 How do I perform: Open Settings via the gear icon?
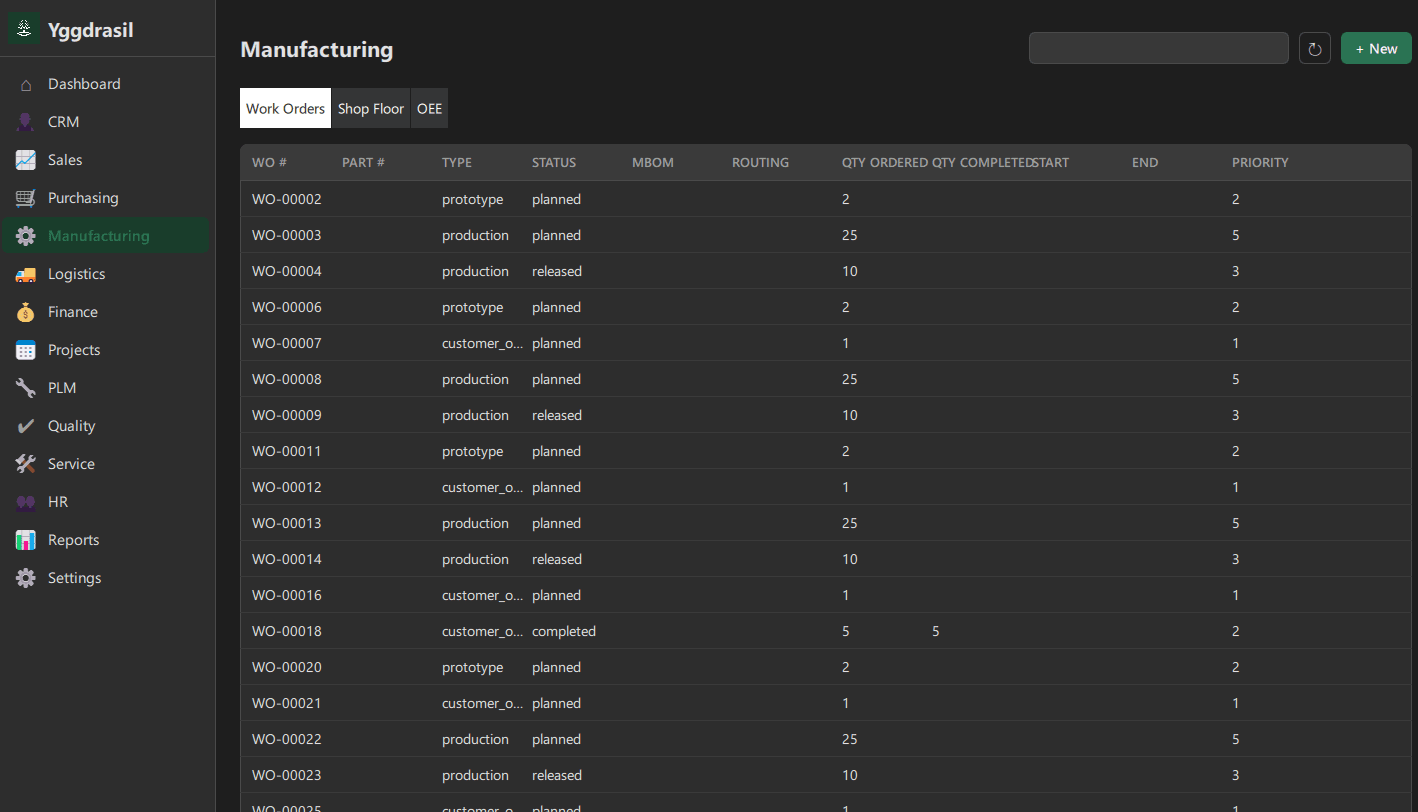pos(25,577)
